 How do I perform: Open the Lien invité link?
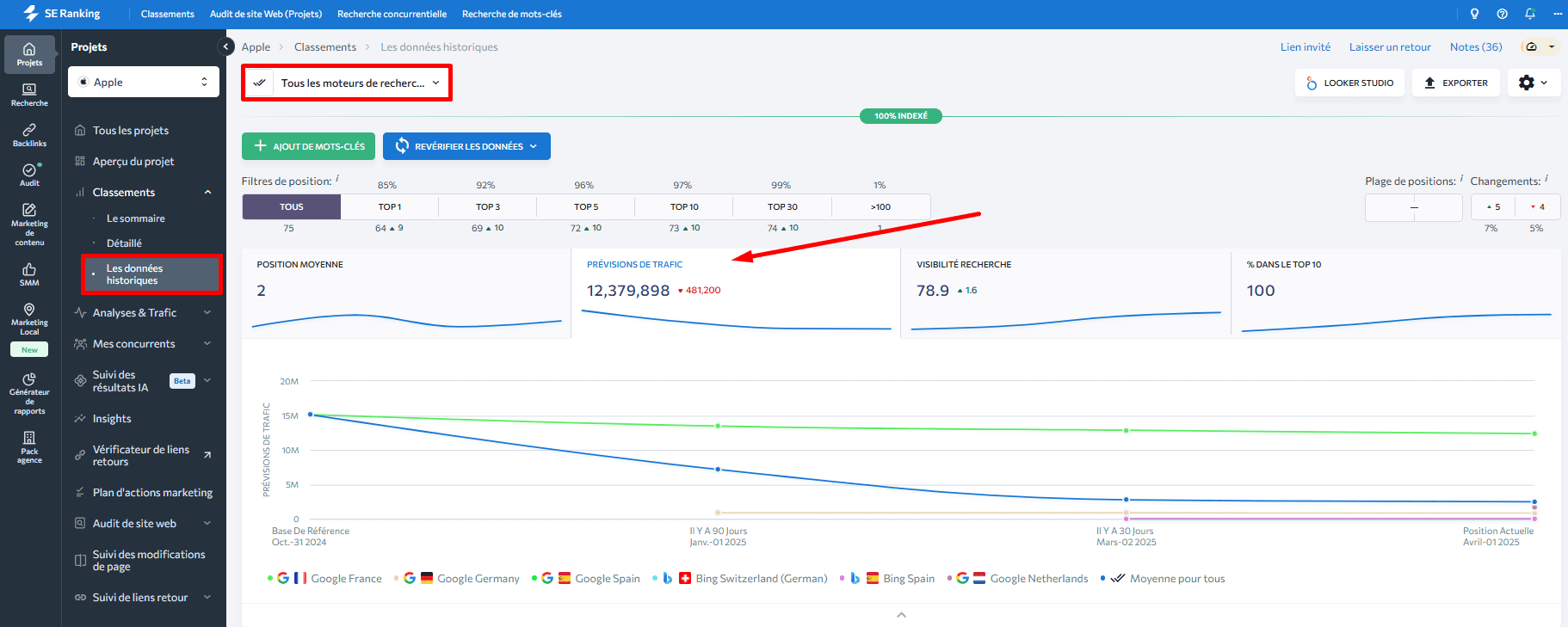[x=1306, y=46]
